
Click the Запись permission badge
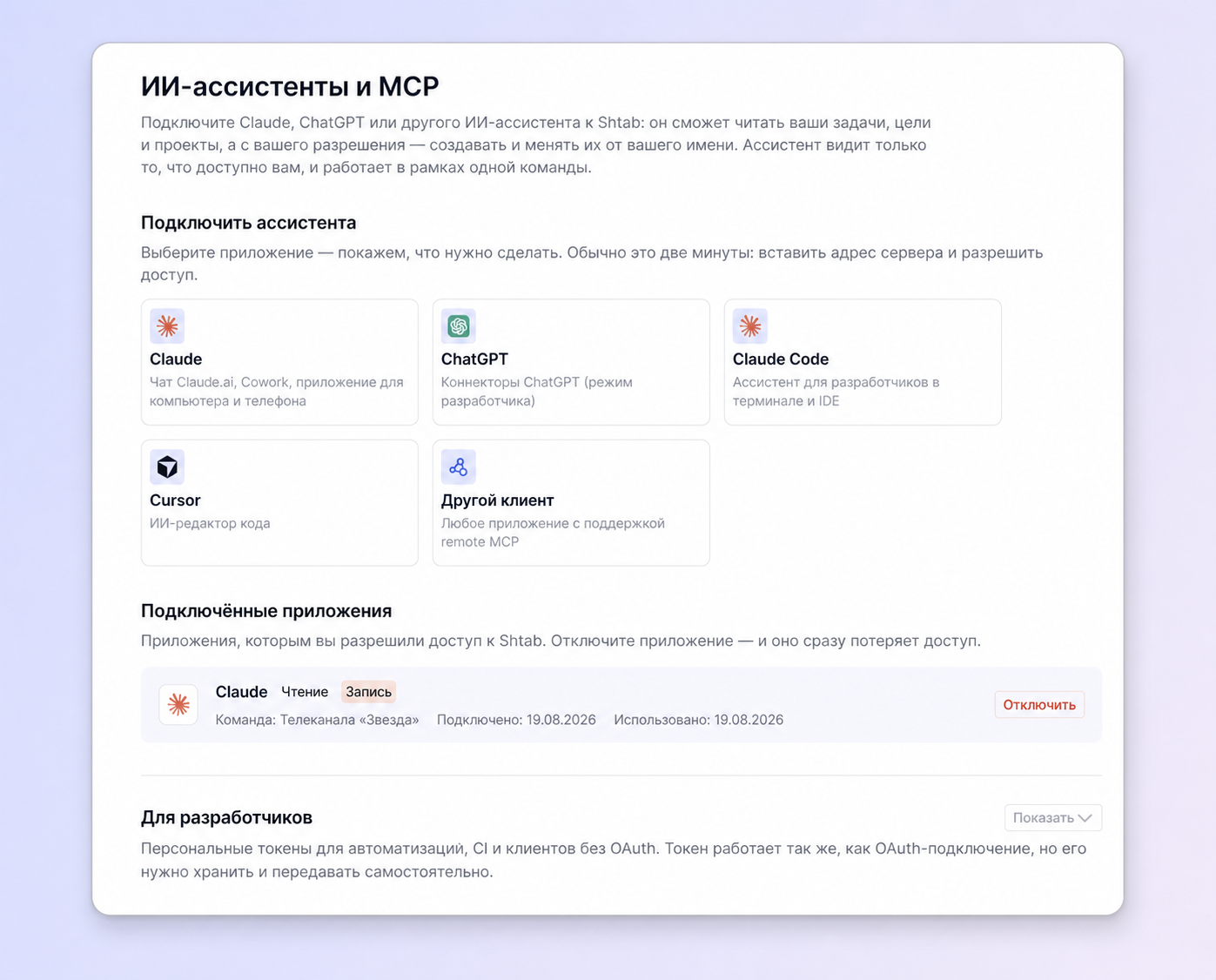tap(369, 692)
